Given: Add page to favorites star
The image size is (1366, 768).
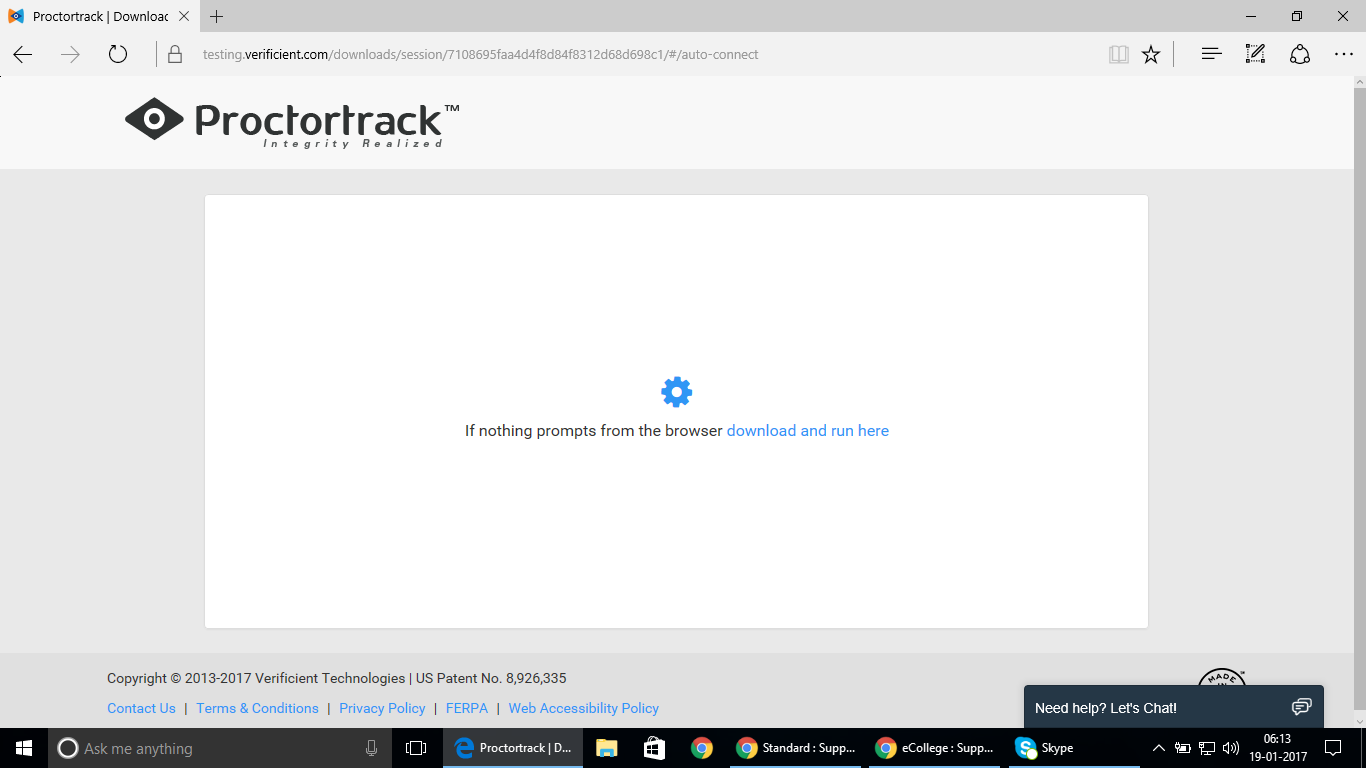Looking at the screenshot, I should tap(1151, 54).
